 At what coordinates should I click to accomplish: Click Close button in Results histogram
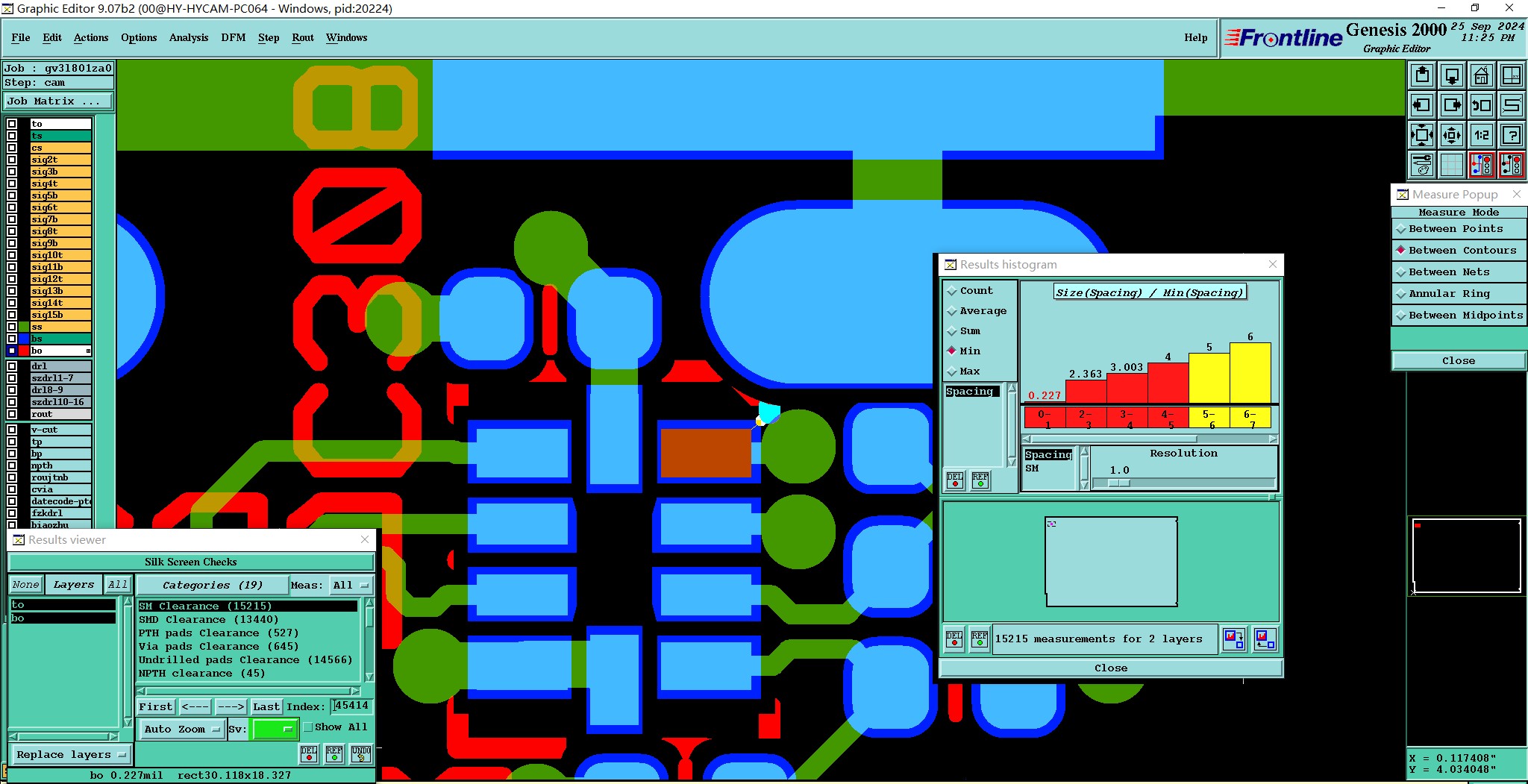[1111, 668]
